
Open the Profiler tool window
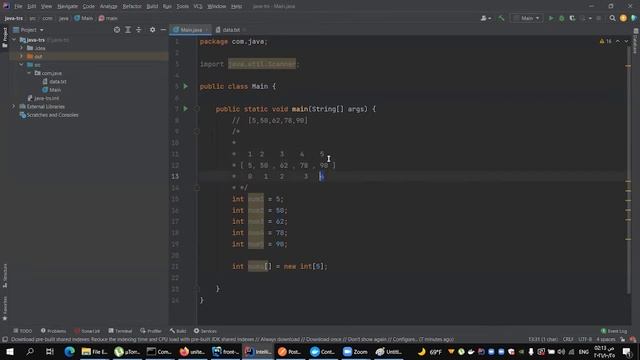(x=151, y=331)
